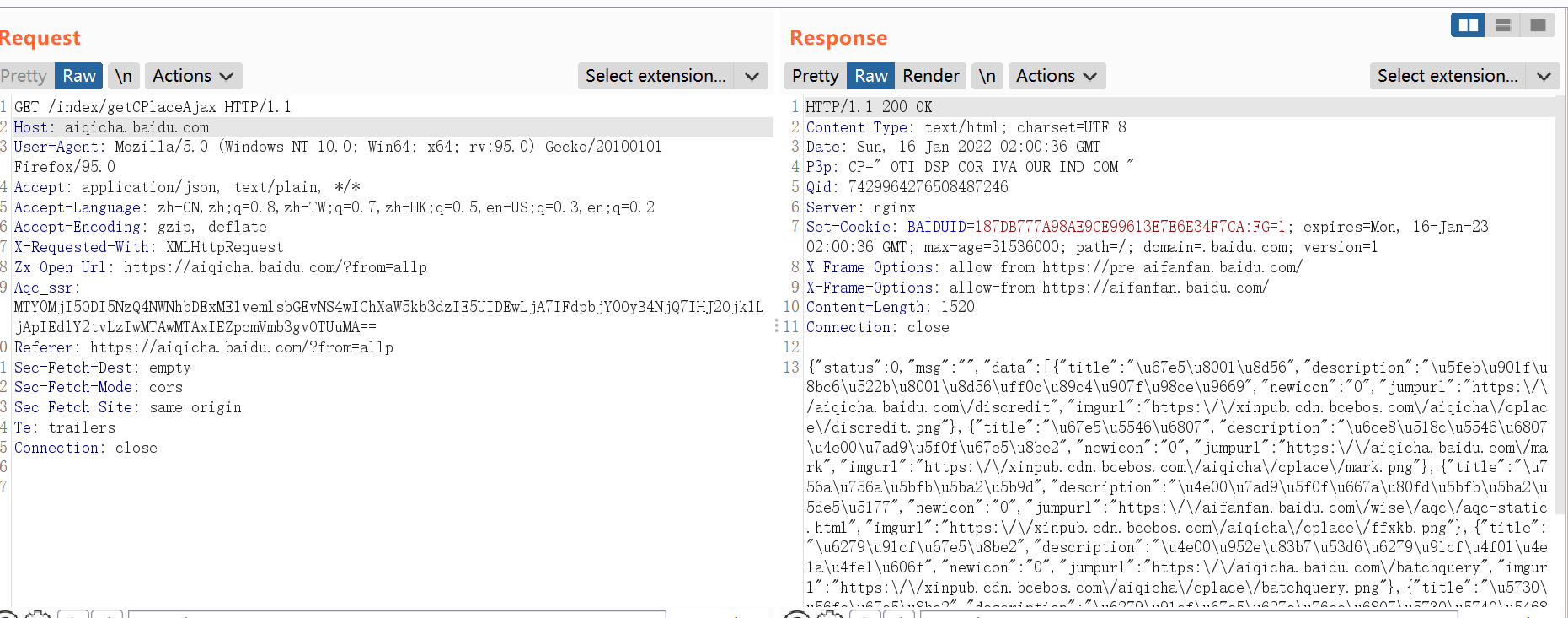1568x618 pixels.
Task: Open Actions dropdown in Response panel
Action: 1057,76
